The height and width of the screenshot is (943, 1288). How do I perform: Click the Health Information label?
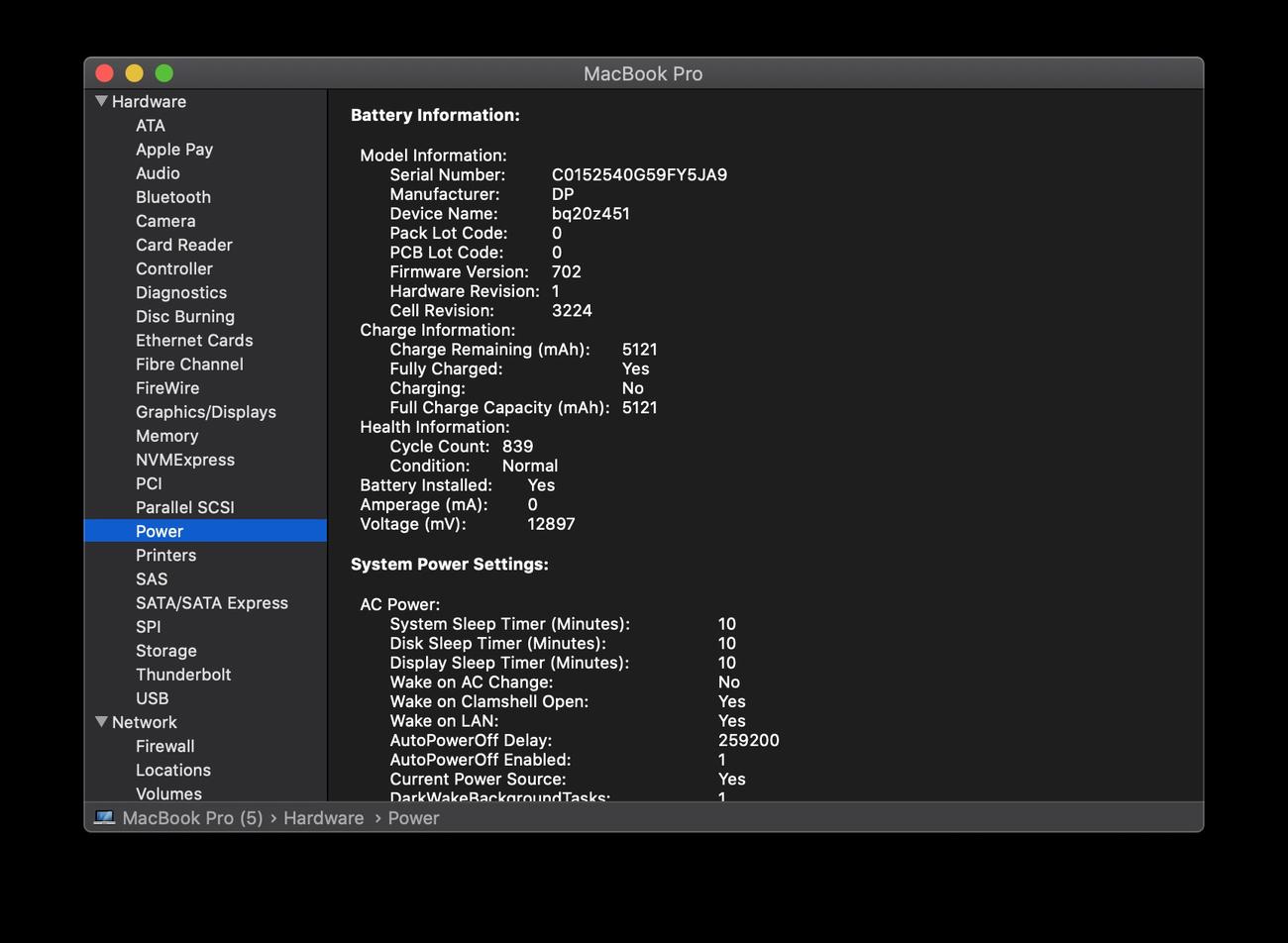tap(435, 427)
